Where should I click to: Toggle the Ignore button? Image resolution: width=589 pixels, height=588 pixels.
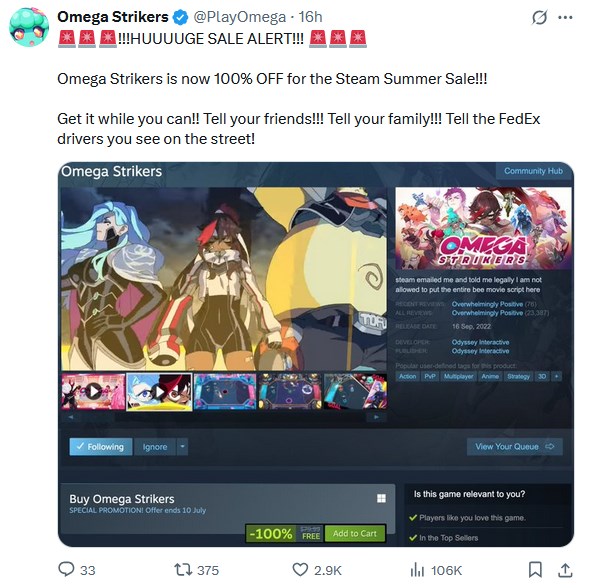155,447
